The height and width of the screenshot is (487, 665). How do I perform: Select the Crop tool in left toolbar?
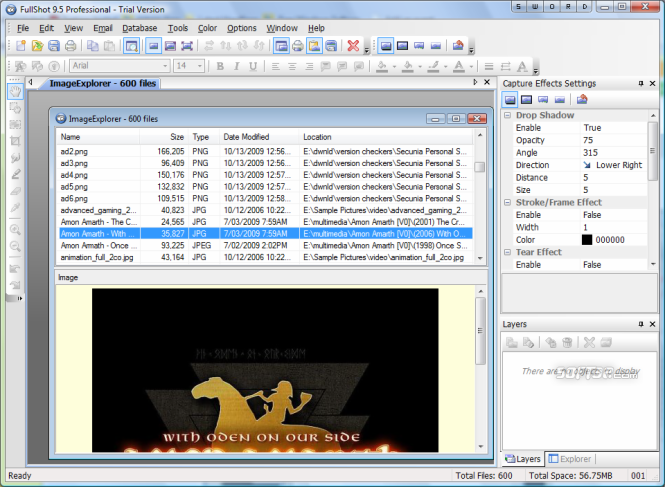tap(15, 141)
